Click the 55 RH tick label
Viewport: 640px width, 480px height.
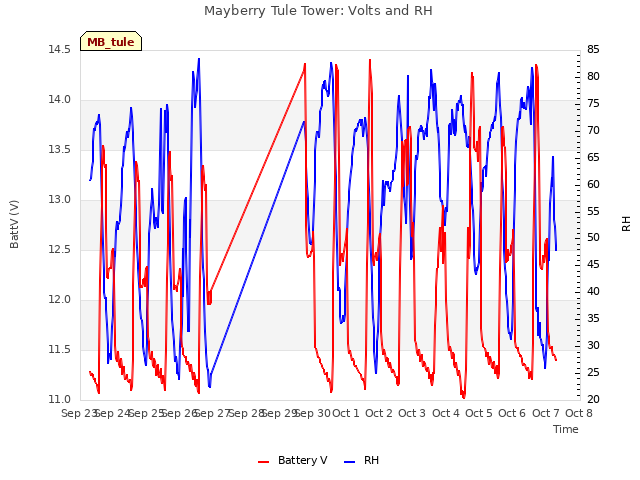(593, 211)
